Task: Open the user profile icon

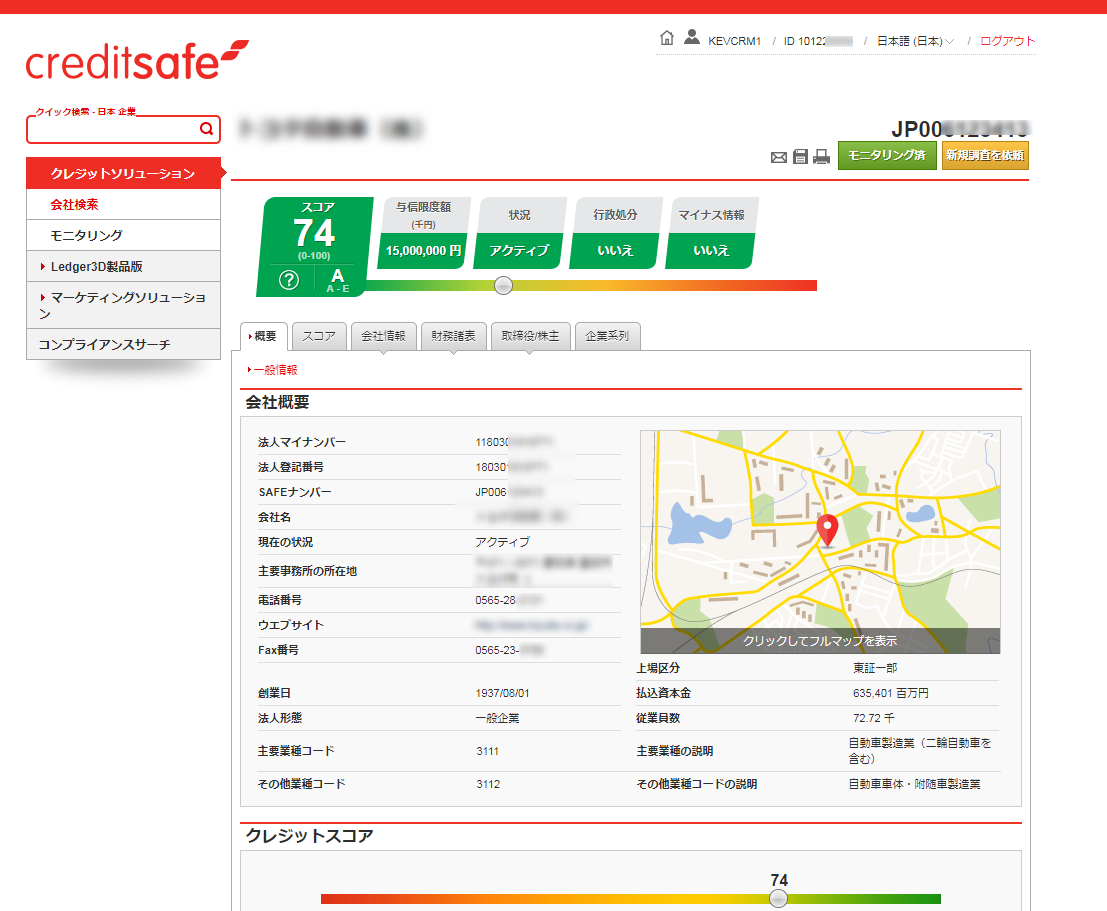Action: [692, 37]
